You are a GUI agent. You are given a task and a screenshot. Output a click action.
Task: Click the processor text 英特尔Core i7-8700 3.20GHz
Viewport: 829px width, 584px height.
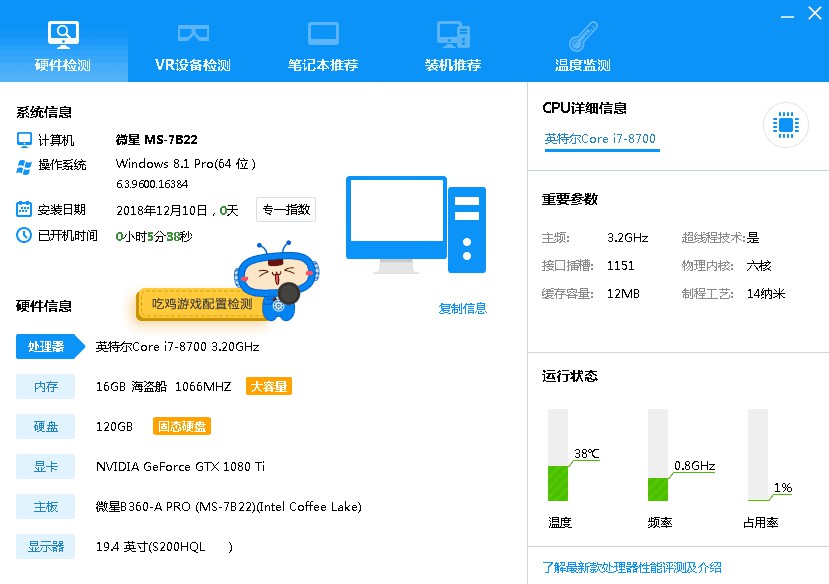pyautogui.click(x=177, y=347)
